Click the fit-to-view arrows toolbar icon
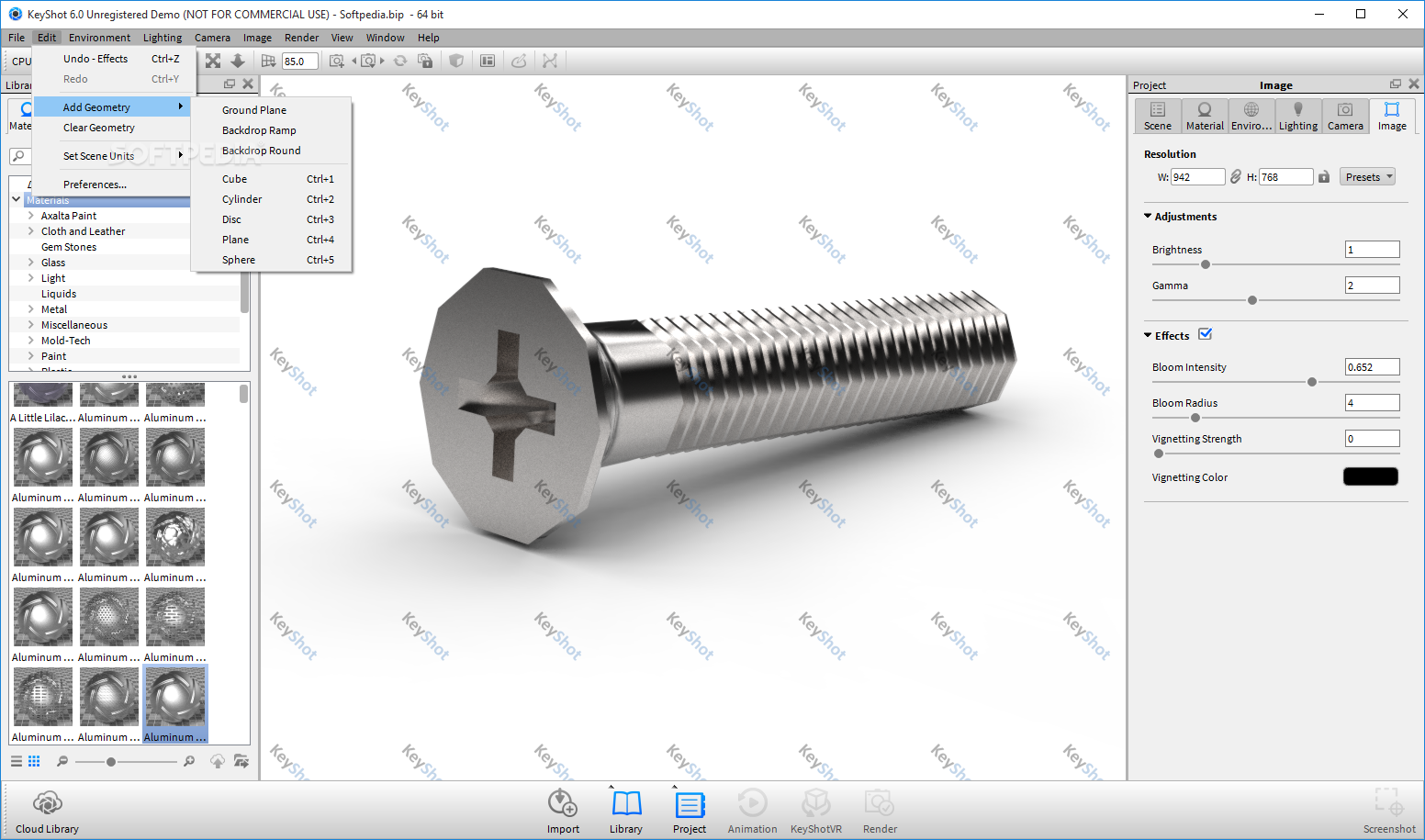Screen dimensions: 1425x840 click(213, 61)
